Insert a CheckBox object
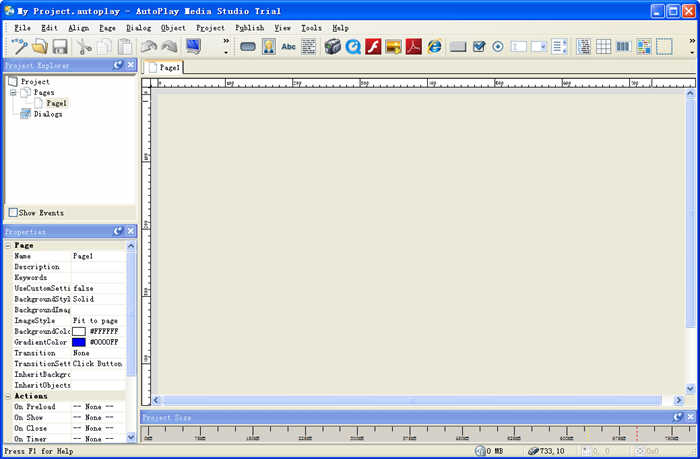 479,46
